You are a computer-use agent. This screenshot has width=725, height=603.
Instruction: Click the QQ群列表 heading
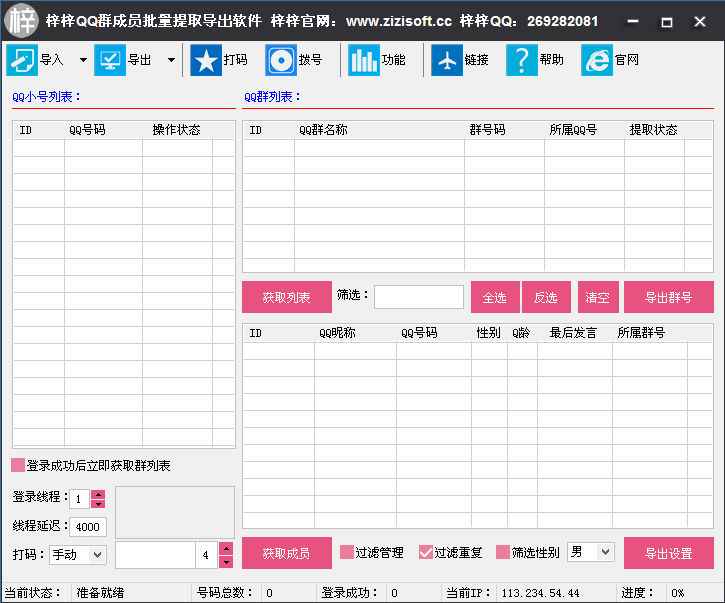point(272,97)
